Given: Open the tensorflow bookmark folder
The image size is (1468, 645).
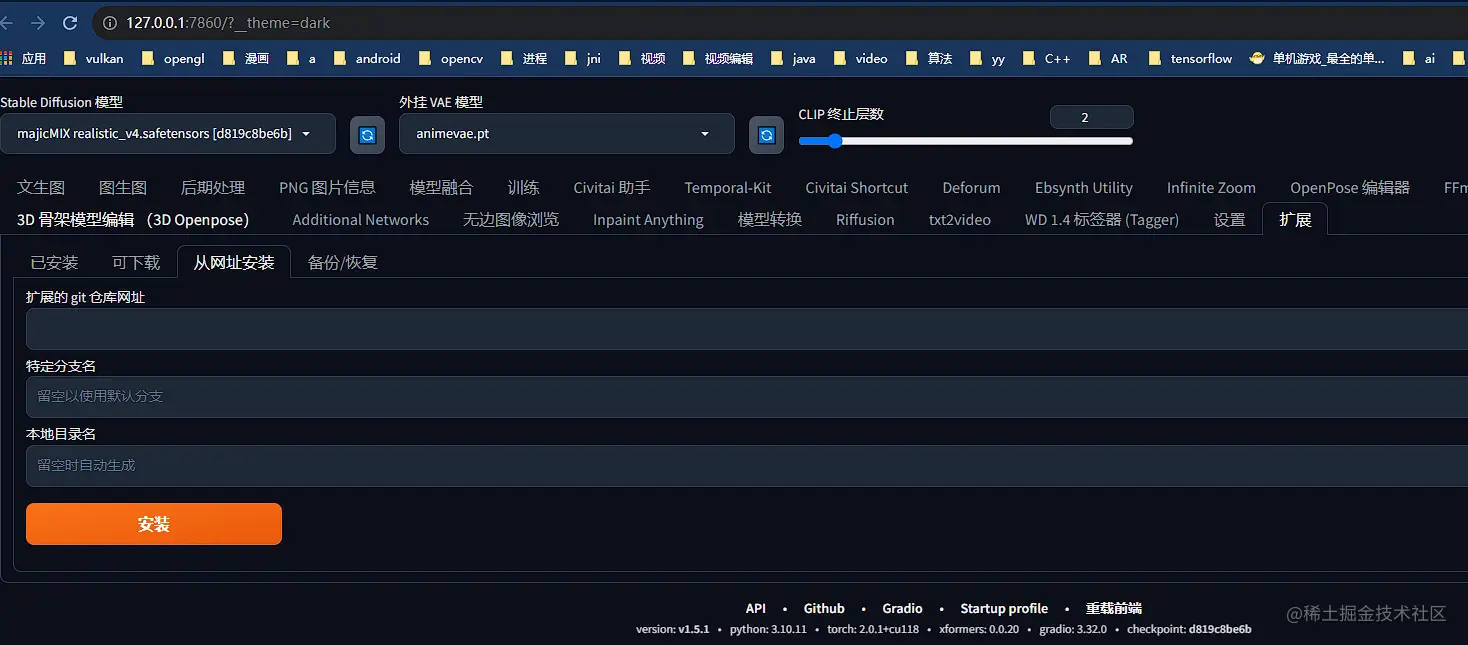Looking at the screenshot, I should (x=1190, y=59).
